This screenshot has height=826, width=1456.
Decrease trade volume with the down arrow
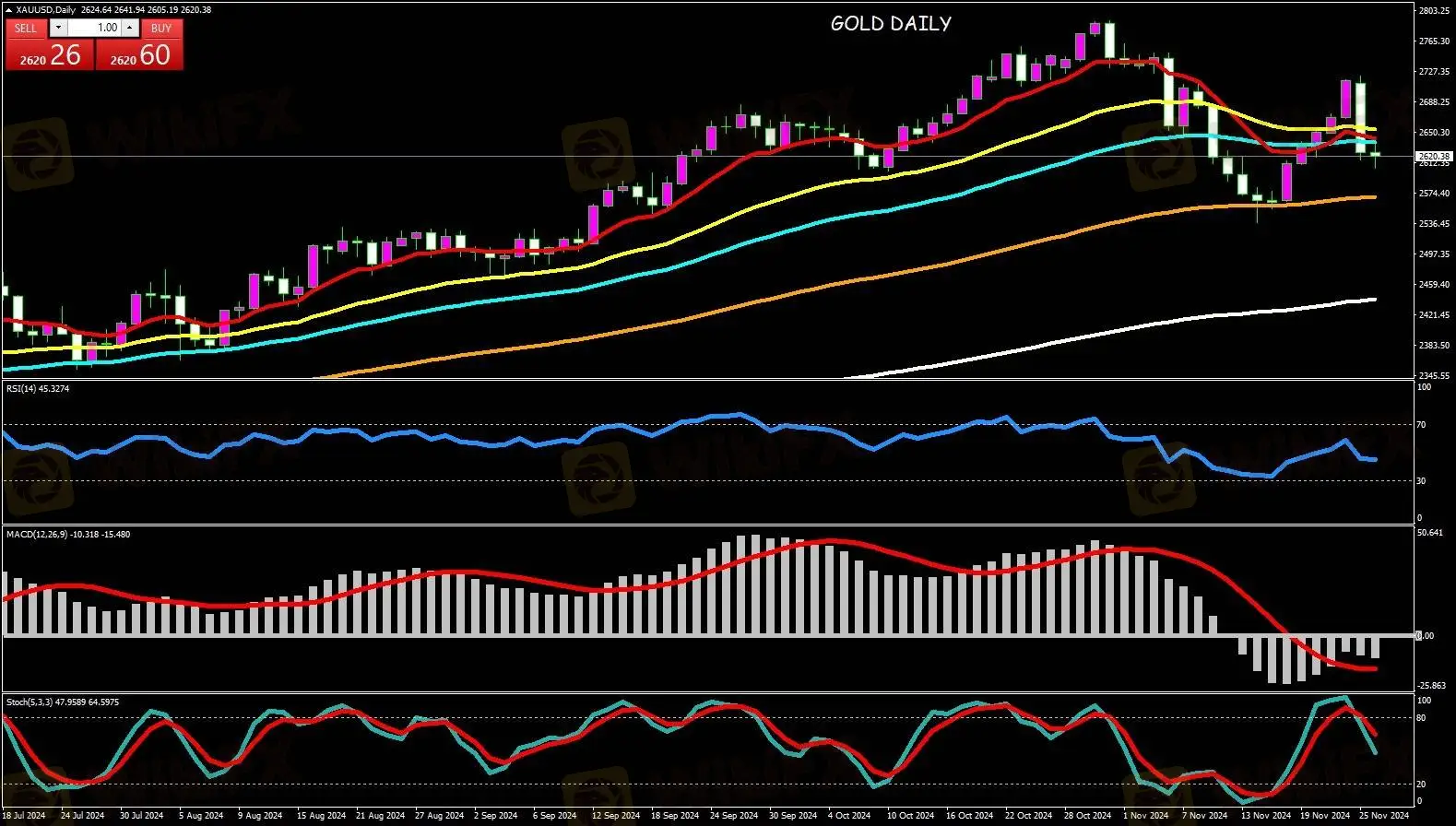[x=59, y=28]
